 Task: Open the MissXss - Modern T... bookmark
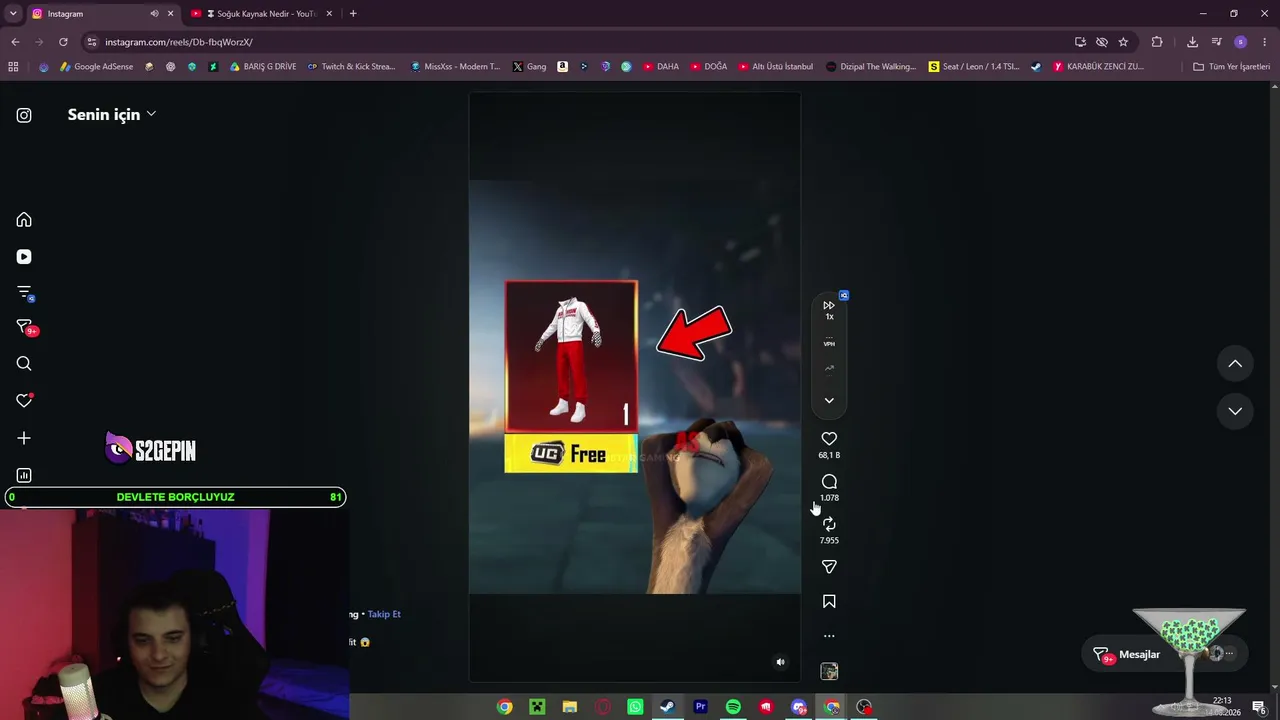click(455, 67)
